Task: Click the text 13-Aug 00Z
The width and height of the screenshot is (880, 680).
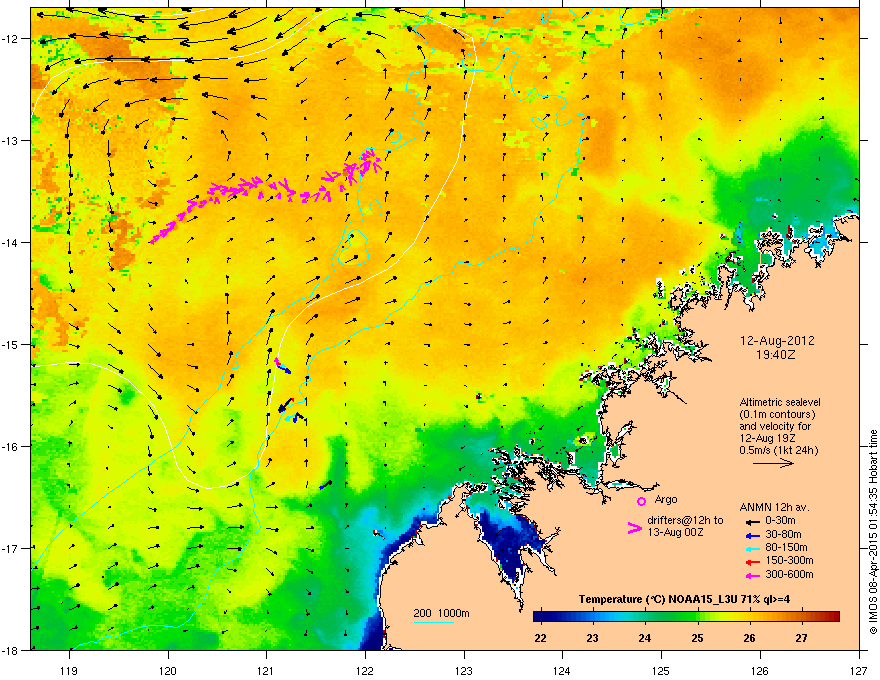Action: 675,532
